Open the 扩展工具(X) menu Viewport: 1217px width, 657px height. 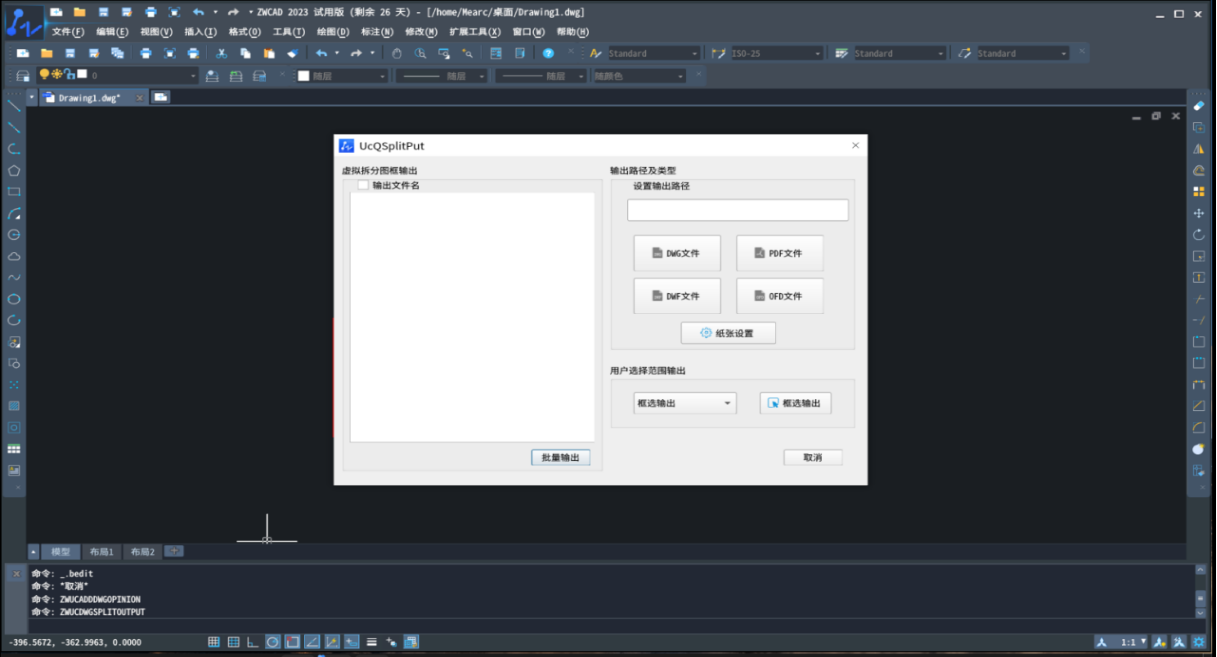(x=475, y=32)
